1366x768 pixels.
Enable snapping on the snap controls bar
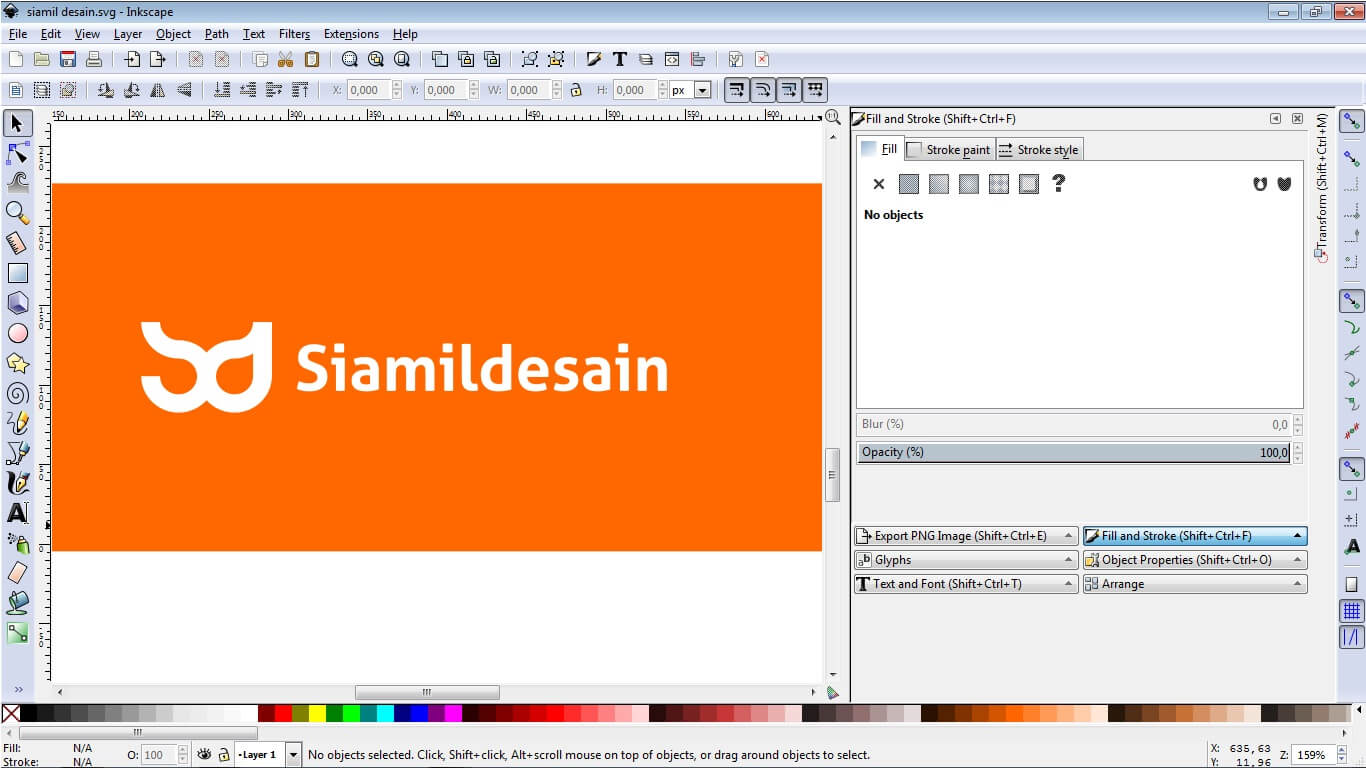[x=1351, y=121]
